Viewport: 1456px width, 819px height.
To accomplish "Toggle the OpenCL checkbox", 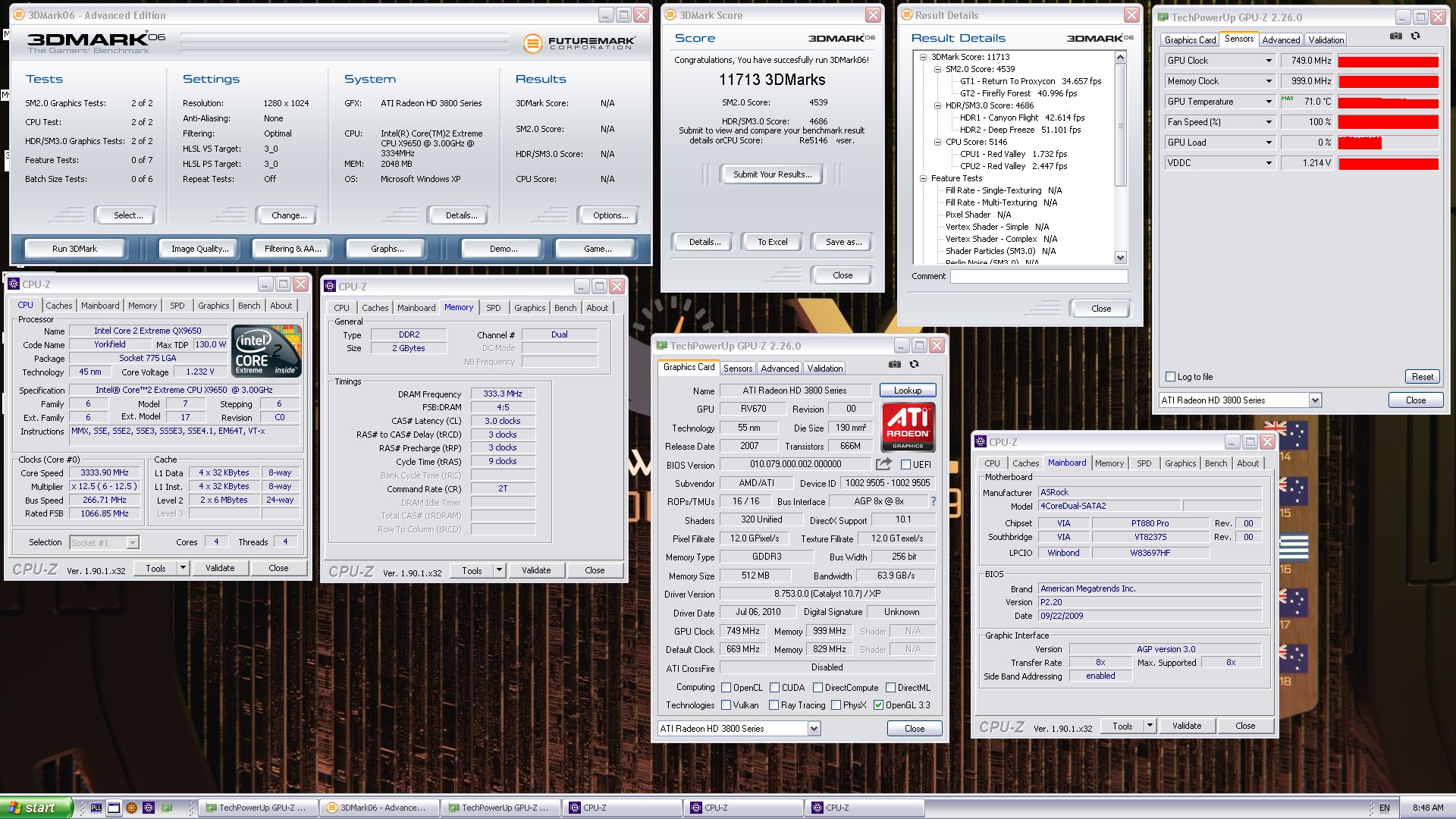I will pyautogui.click(x=726, y=688).
